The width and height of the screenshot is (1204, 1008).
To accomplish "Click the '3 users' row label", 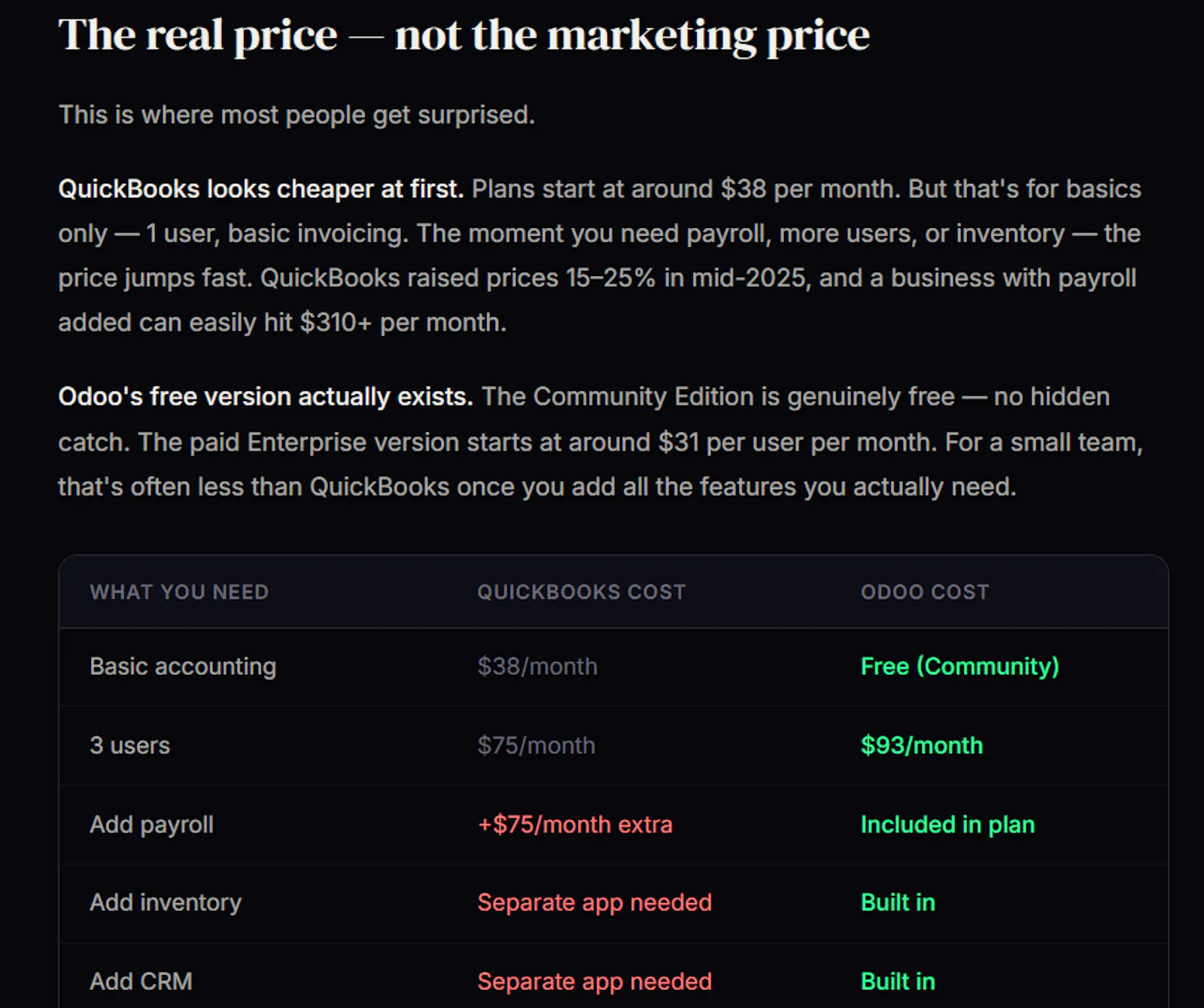I will tap(130, 745).
